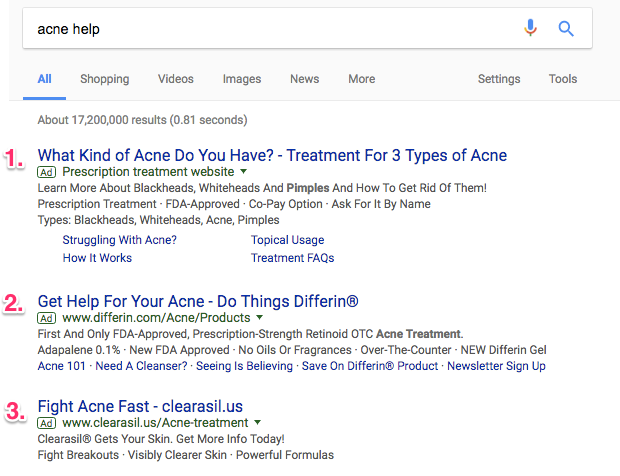Click the 'Prescription treatment website' green text
620x476 pixels.
pos(148,172)
